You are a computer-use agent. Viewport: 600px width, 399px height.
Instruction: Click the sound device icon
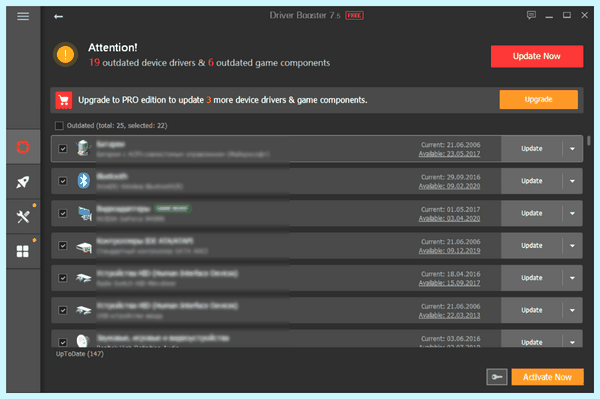point(83,340)
